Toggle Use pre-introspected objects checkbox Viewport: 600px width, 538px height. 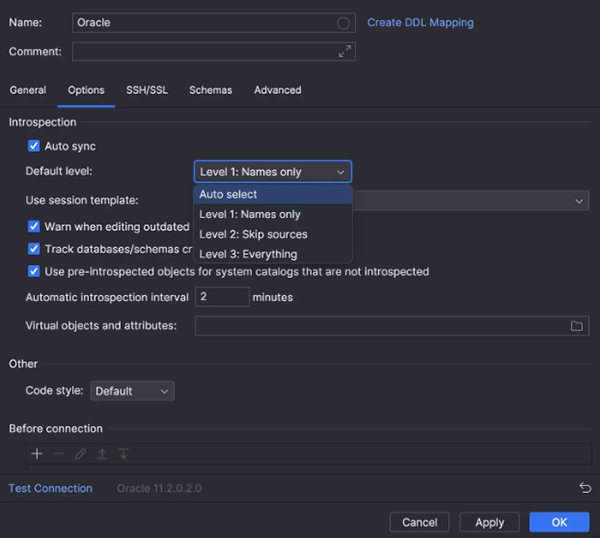coord(34,271)
